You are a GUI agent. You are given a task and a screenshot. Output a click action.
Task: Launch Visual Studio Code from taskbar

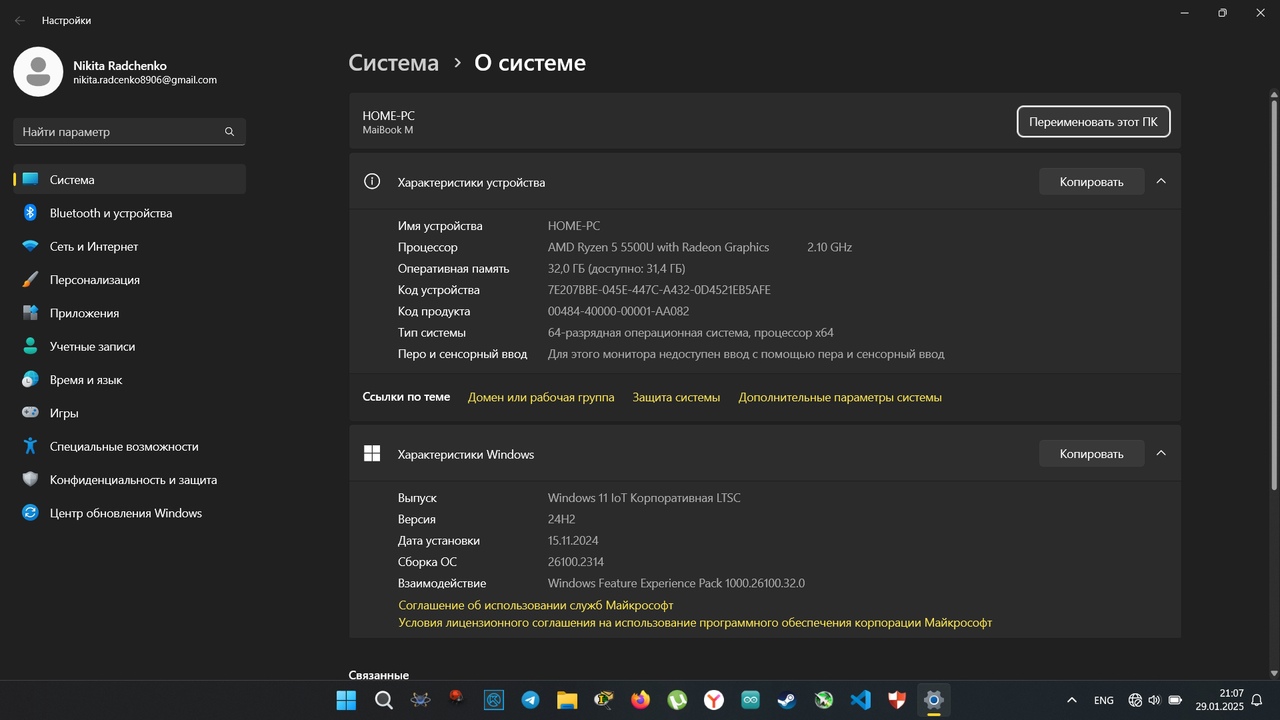860,700
